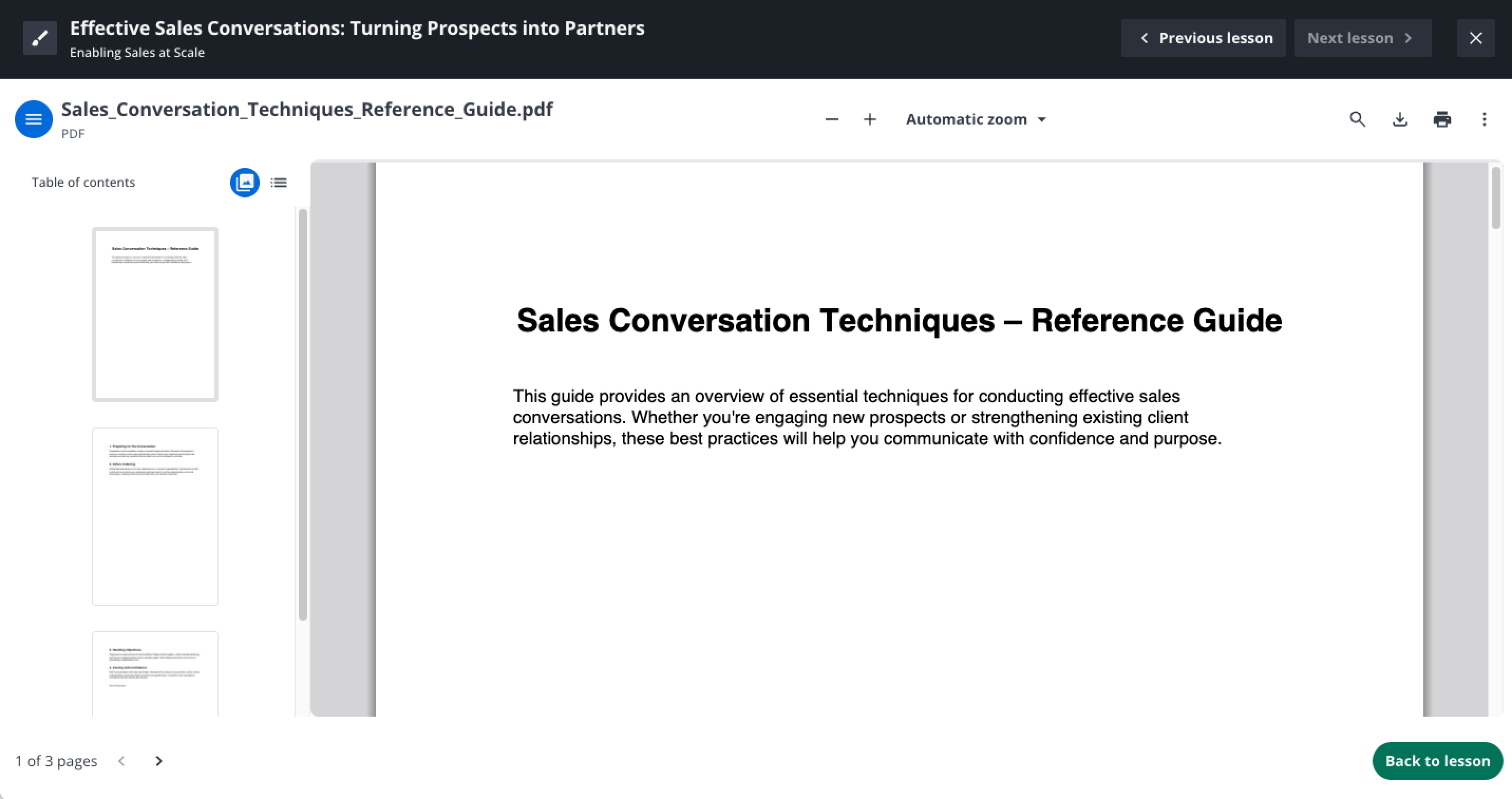
Task: Open the Automatic zoom dropdown
Action: (x=976, y=120)
